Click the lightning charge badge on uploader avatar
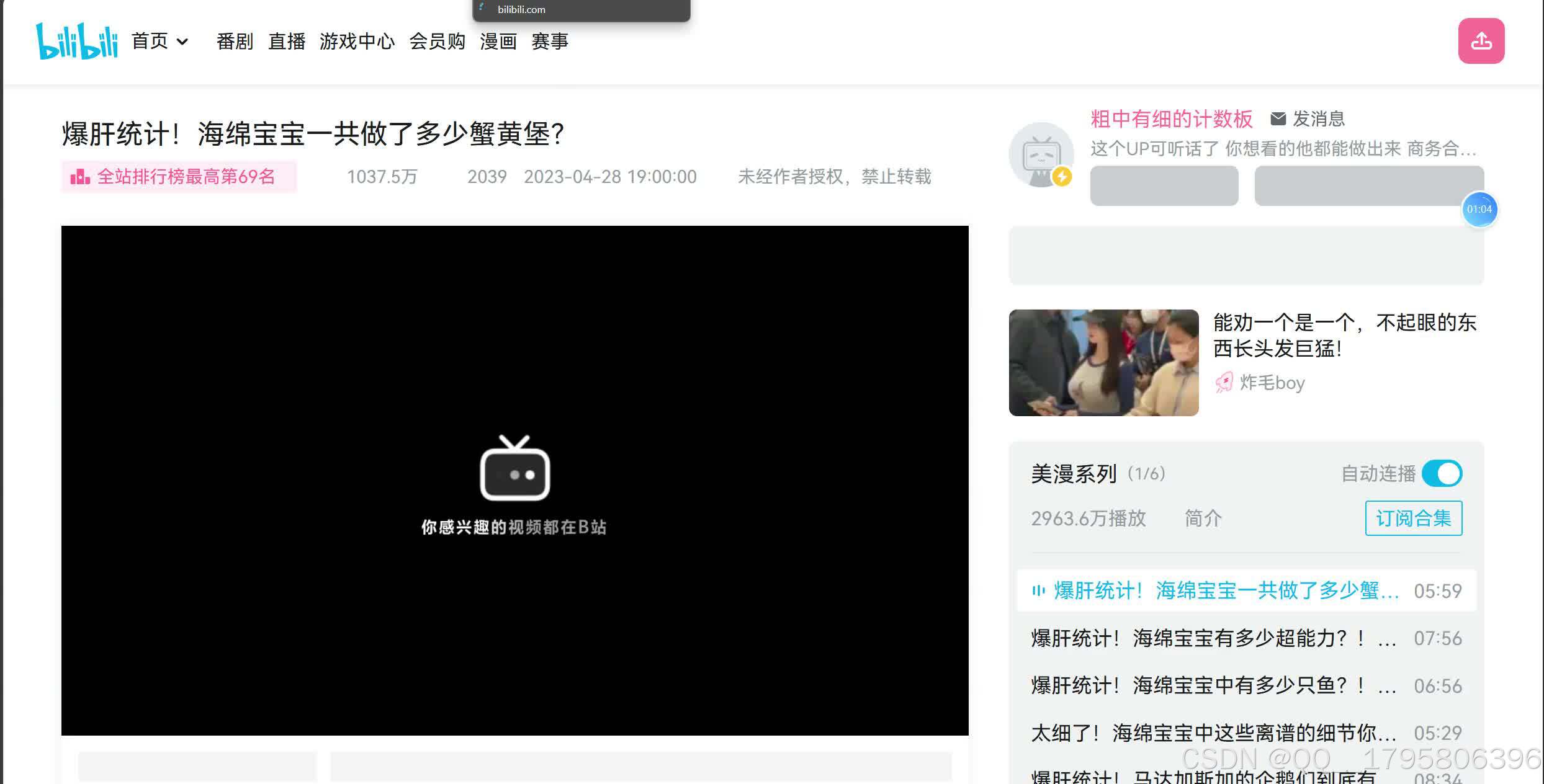The image size is (1544, 784). coord(1062,178)
